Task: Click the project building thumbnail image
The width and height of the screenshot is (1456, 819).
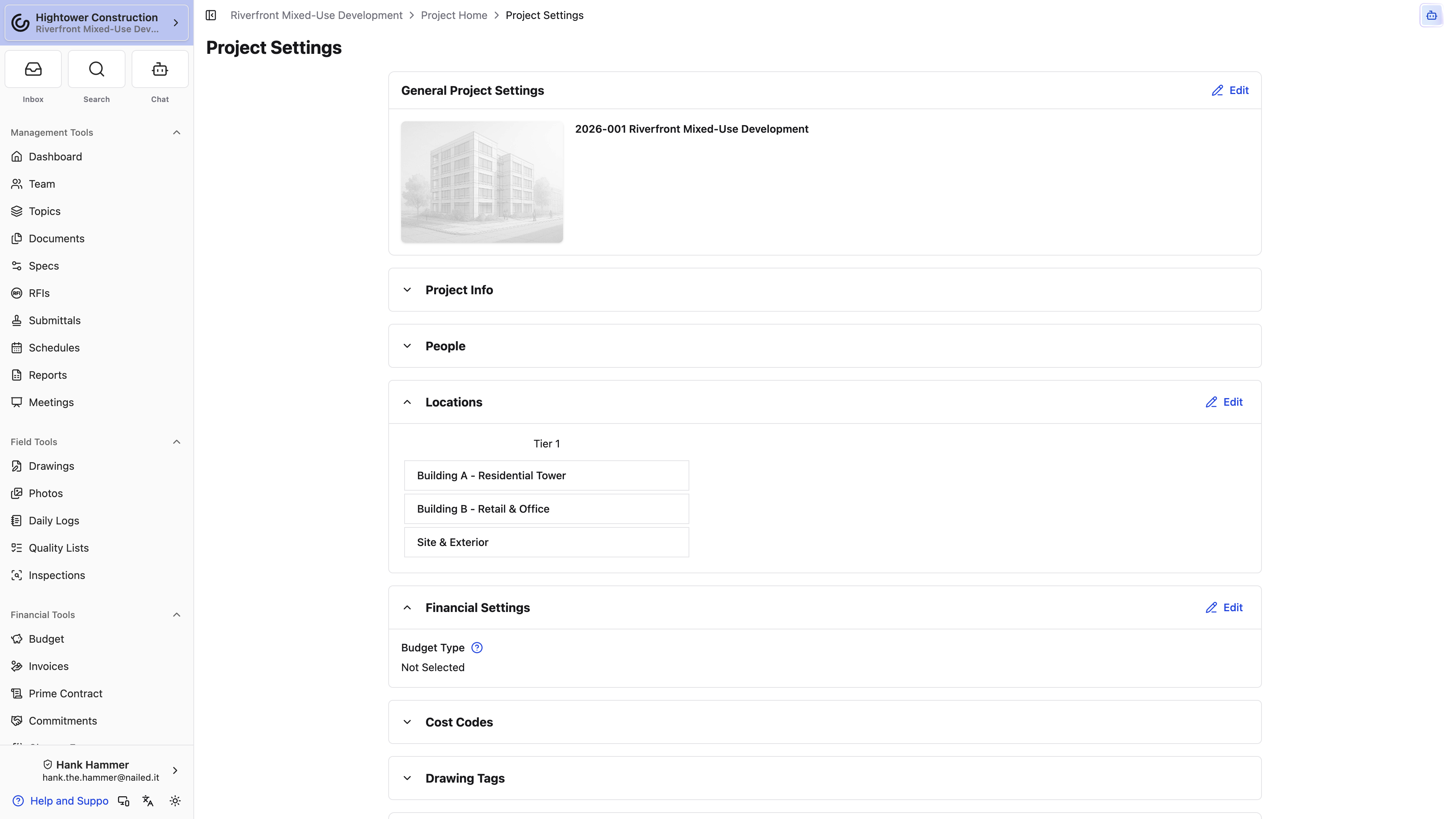Action: pyautogui.click(x=482, y=182)
